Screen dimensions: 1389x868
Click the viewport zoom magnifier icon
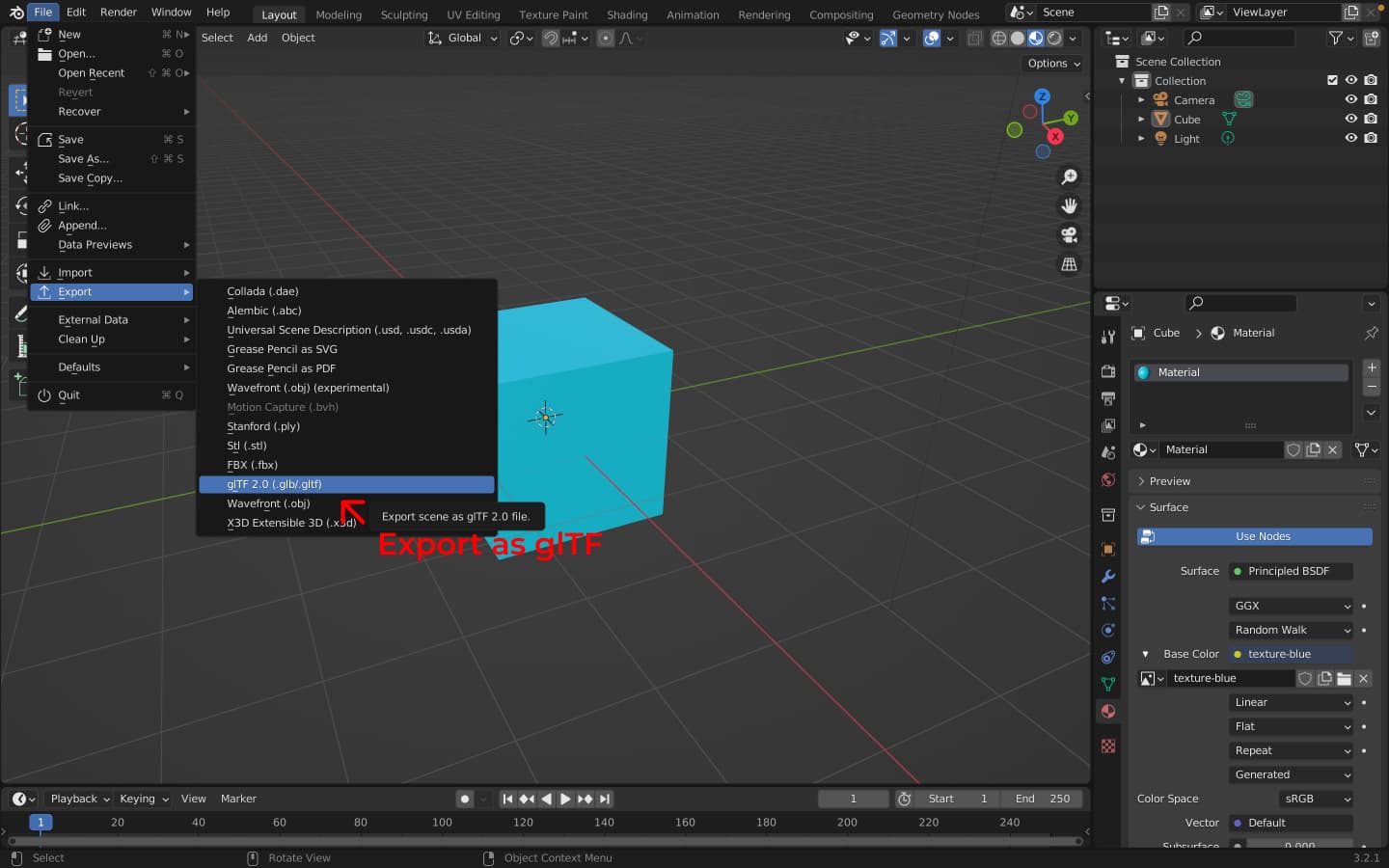click(1069, 177)
